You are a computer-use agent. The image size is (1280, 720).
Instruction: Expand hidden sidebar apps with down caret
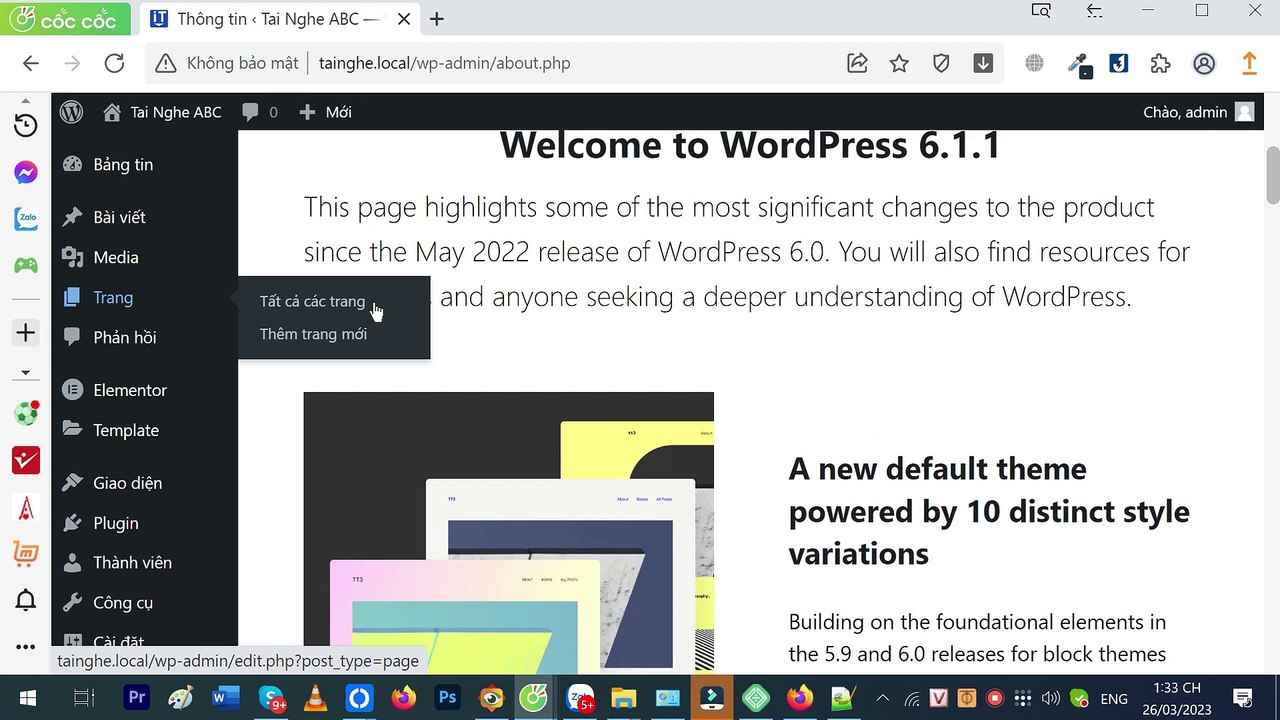[26, 372]
